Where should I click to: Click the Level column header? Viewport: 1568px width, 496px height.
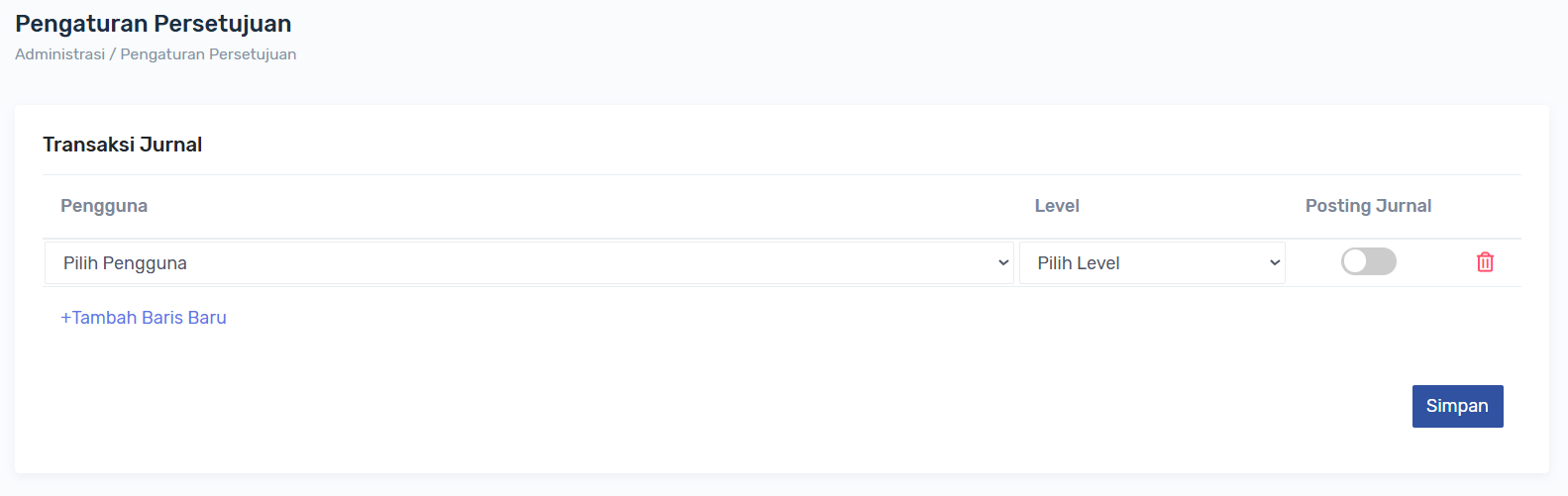pyautogui.click(x=1057, y=206)
